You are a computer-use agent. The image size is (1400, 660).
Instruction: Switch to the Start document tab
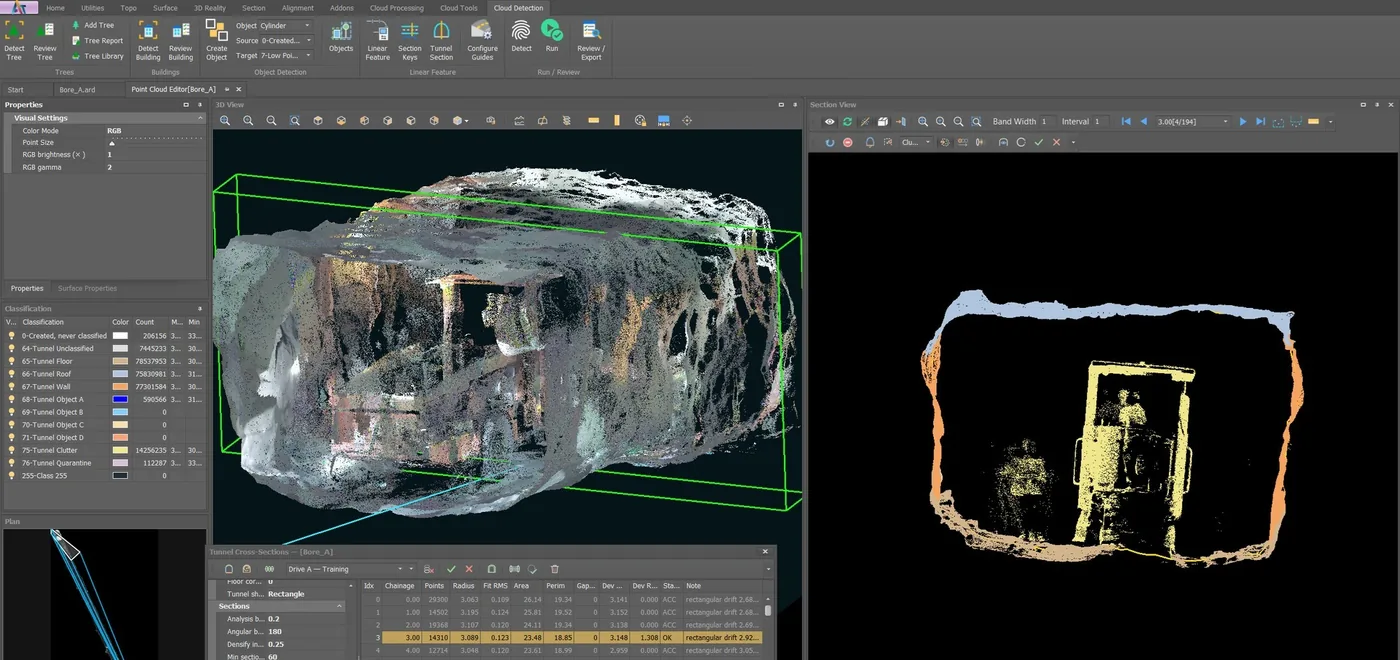[15, 90]
